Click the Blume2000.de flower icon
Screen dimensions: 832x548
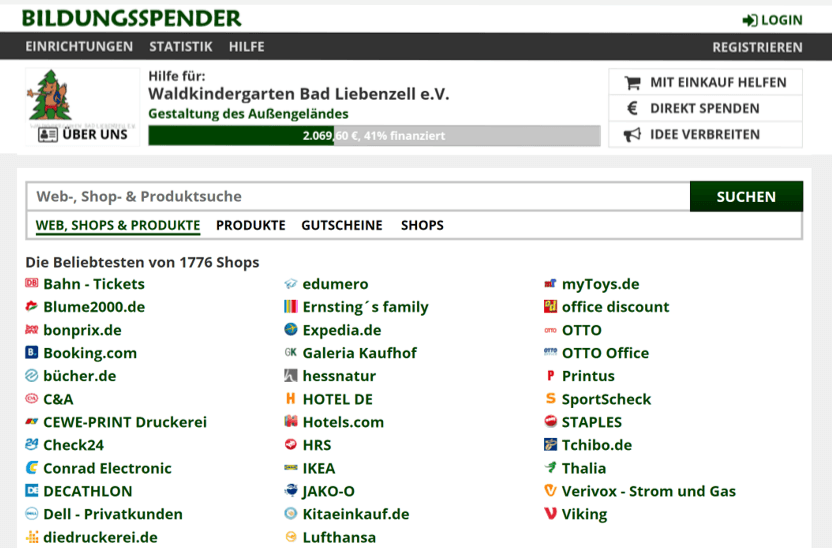point(32,306)
